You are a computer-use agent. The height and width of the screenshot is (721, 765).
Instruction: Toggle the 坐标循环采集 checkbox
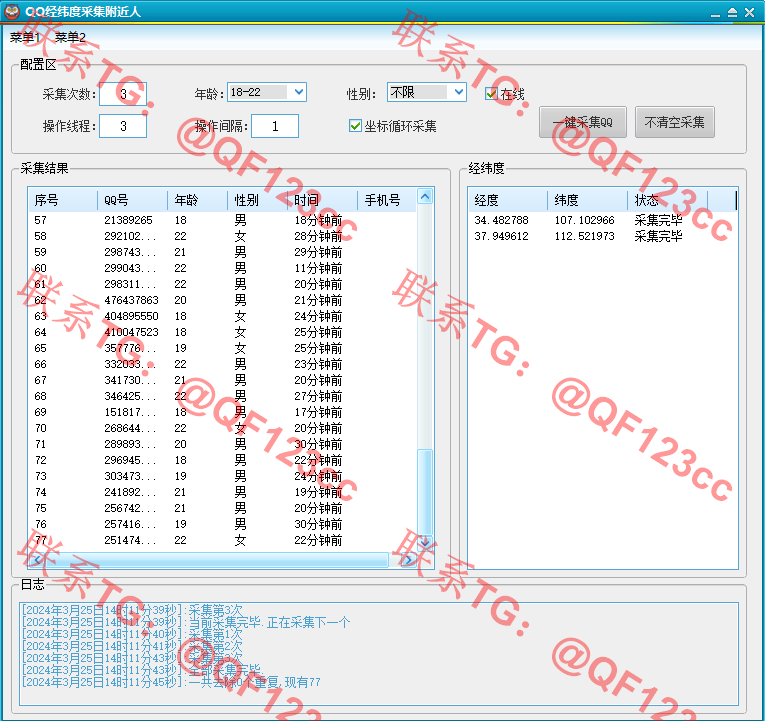(355, 126)
